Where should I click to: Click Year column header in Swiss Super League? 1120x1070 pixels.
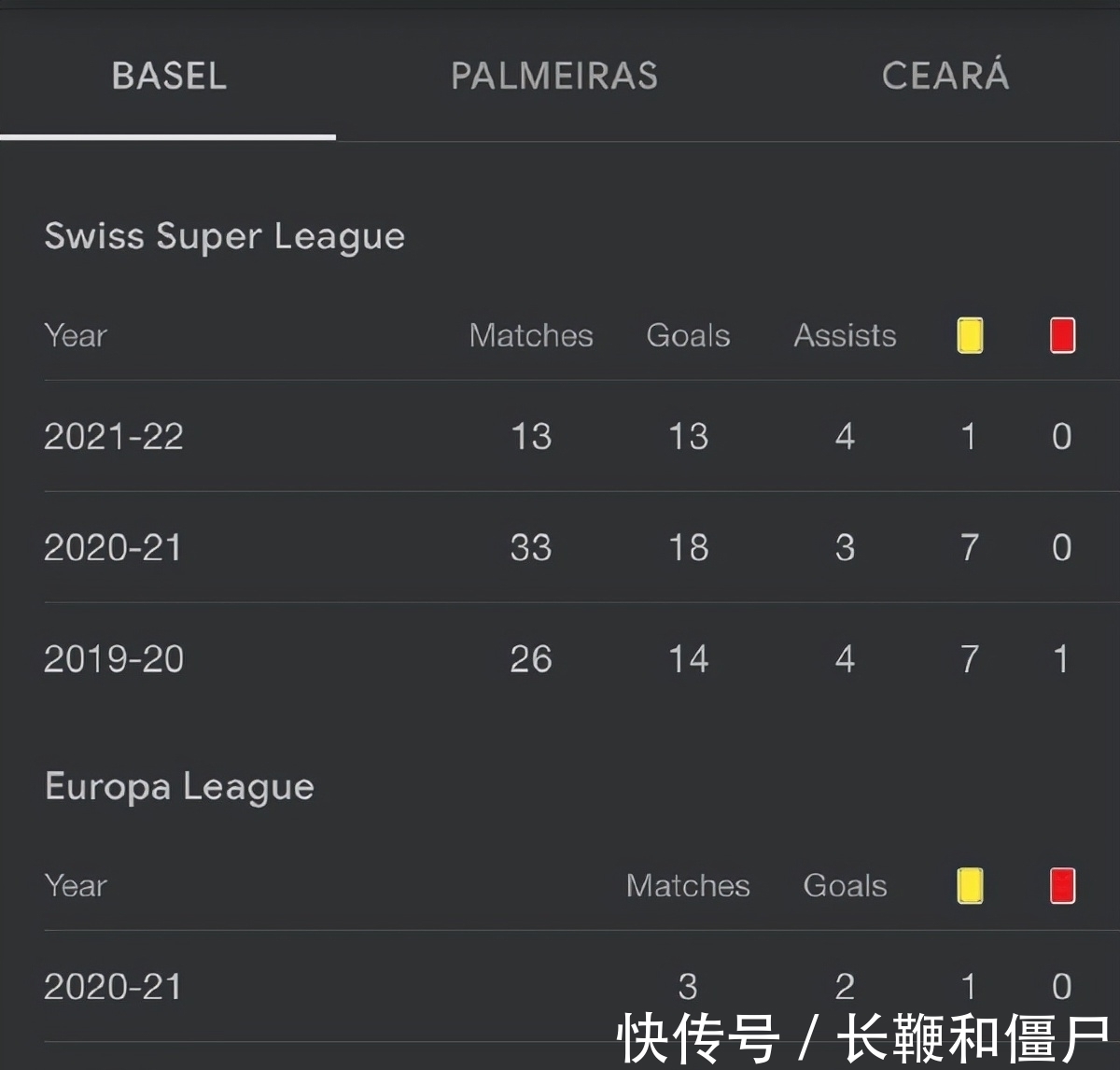76,335
